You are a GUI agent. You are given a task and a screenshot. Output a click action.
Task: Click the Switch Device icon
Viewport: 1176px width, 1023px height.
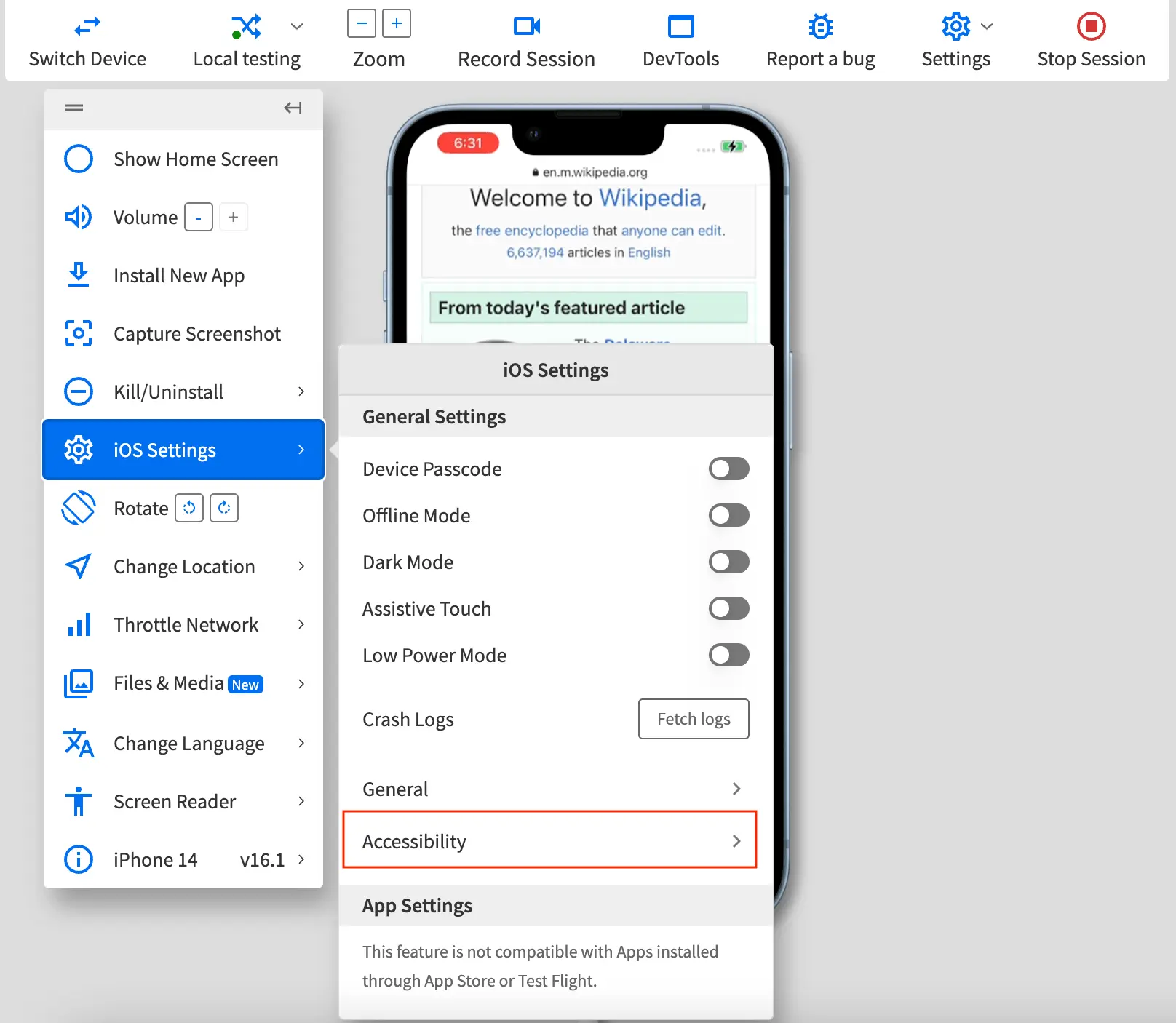[x=87, y=27]
